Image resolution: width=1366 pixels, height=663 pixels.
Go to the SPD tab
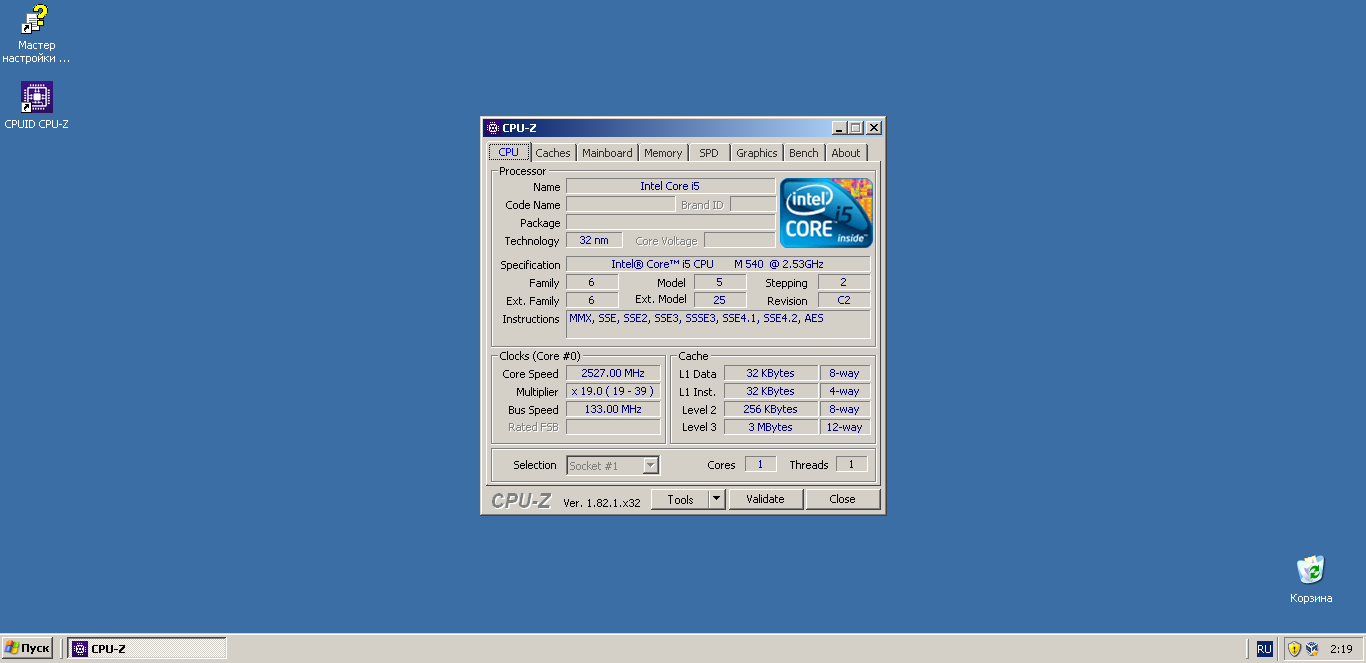click(708, 153)
